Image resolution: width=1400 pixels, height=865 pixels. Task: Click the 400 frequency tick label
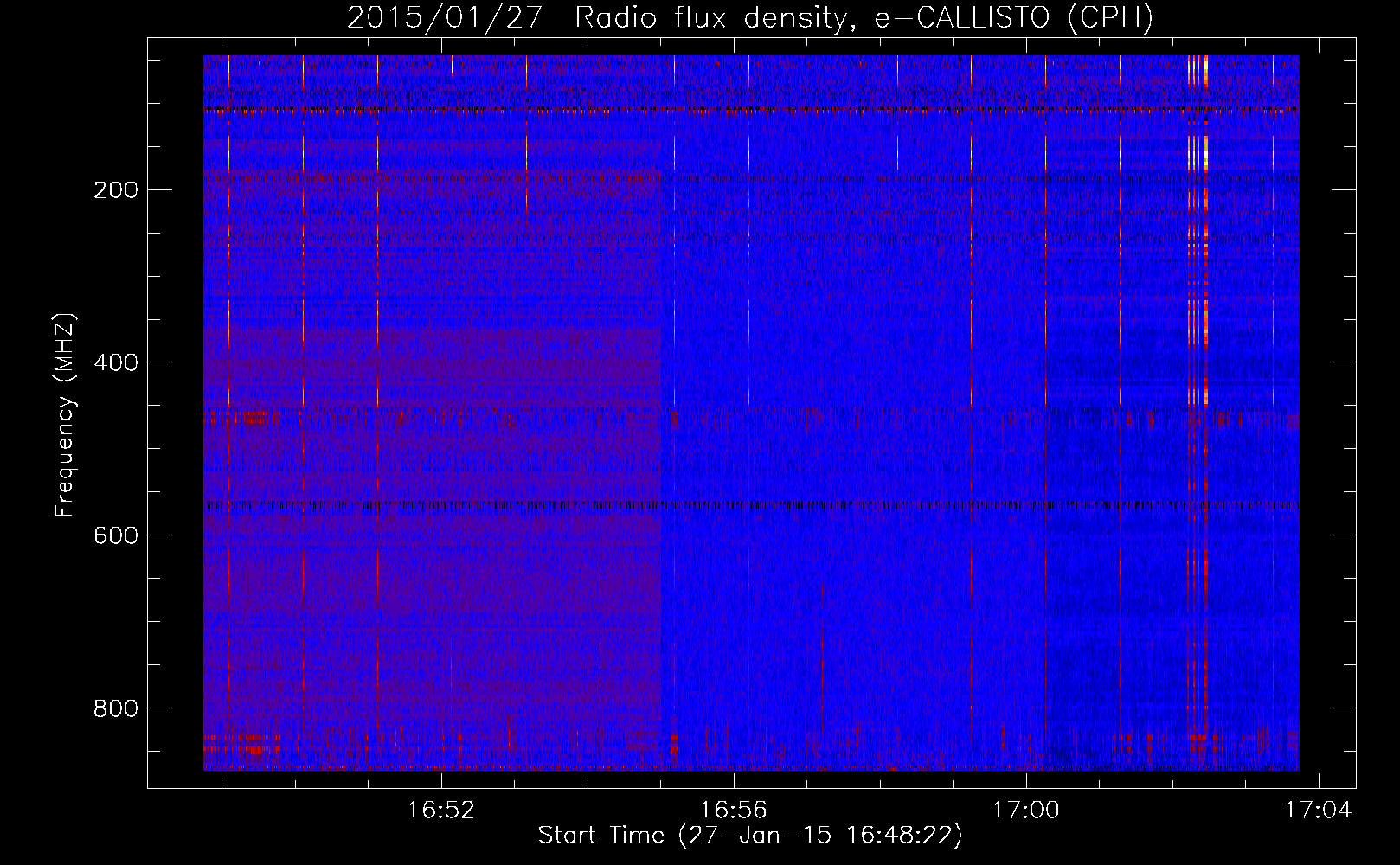point(116,362)
